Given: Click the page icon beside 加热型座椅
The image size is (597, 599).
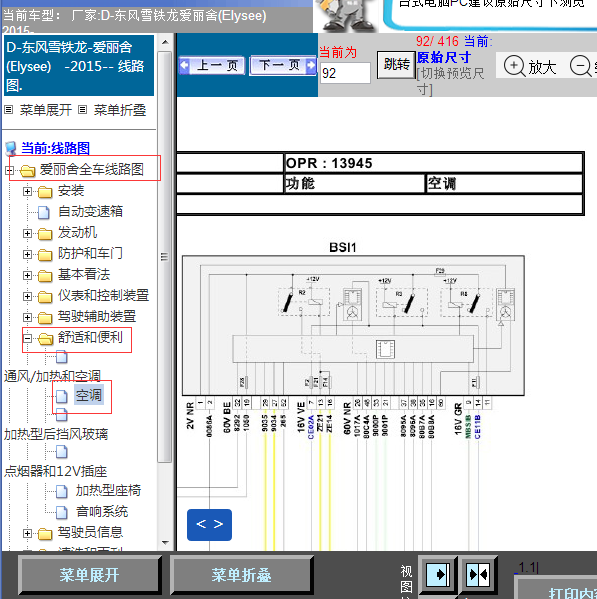Looking at the screenshot, I should tap(61, 492).
